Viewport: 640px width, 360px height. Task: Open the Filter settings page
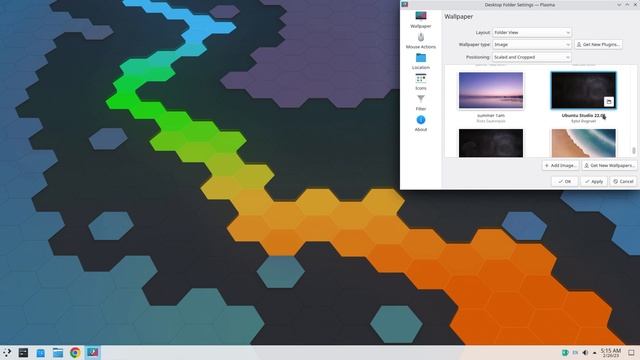(x=420, y=102)
